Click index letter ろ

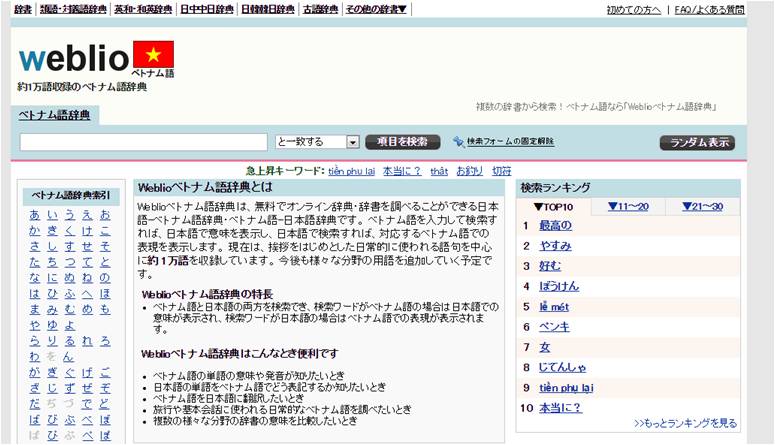105,341
